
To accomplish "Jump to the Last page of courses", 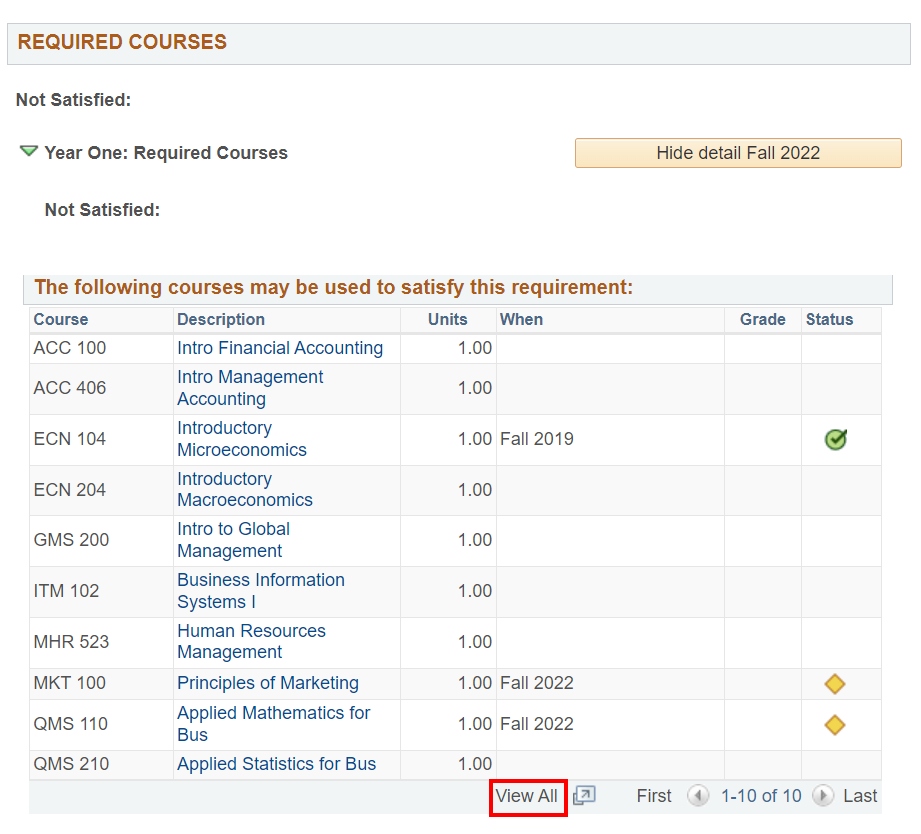I will 860,796.
